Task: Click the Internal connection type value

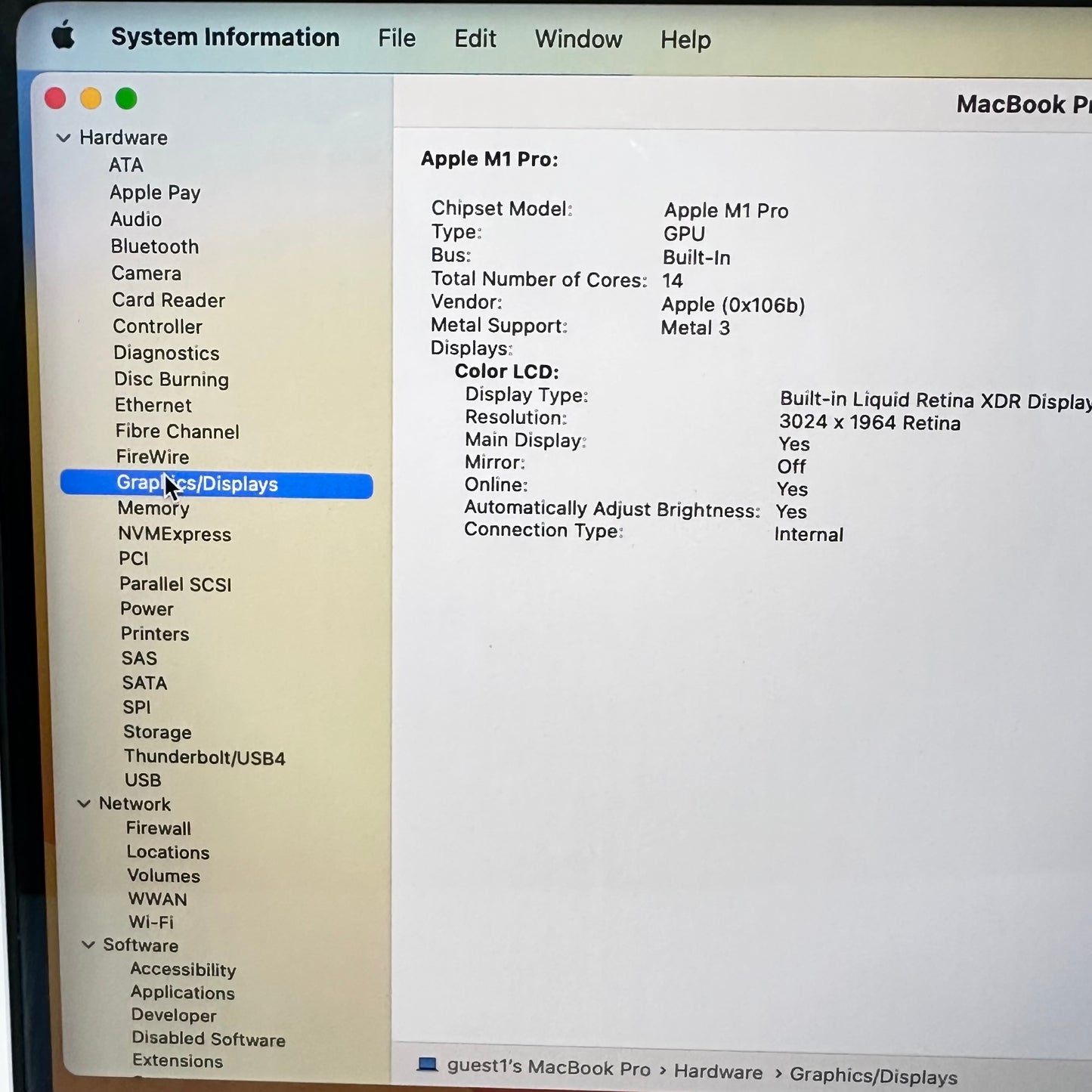Action: pyautogui.click(x=809, y=534)
